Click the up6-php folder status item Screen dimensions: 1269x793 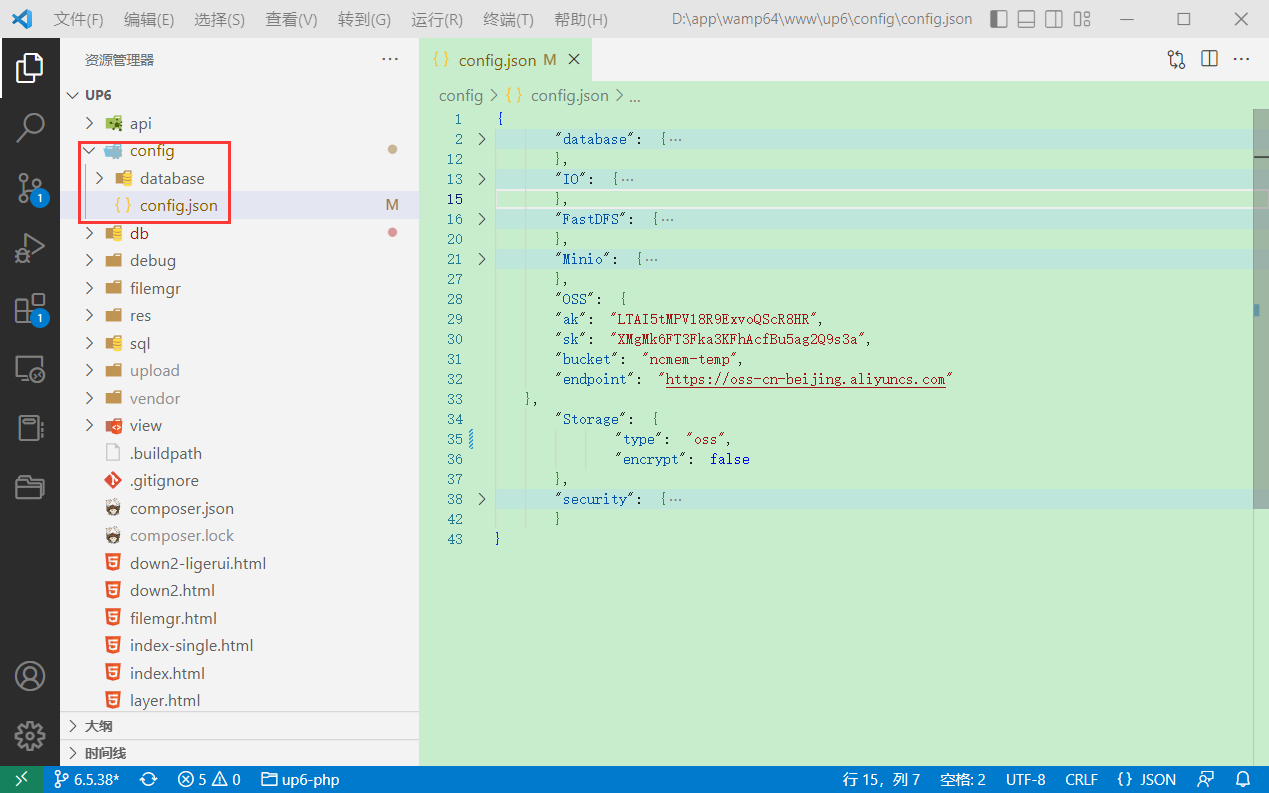coord(300,780)
